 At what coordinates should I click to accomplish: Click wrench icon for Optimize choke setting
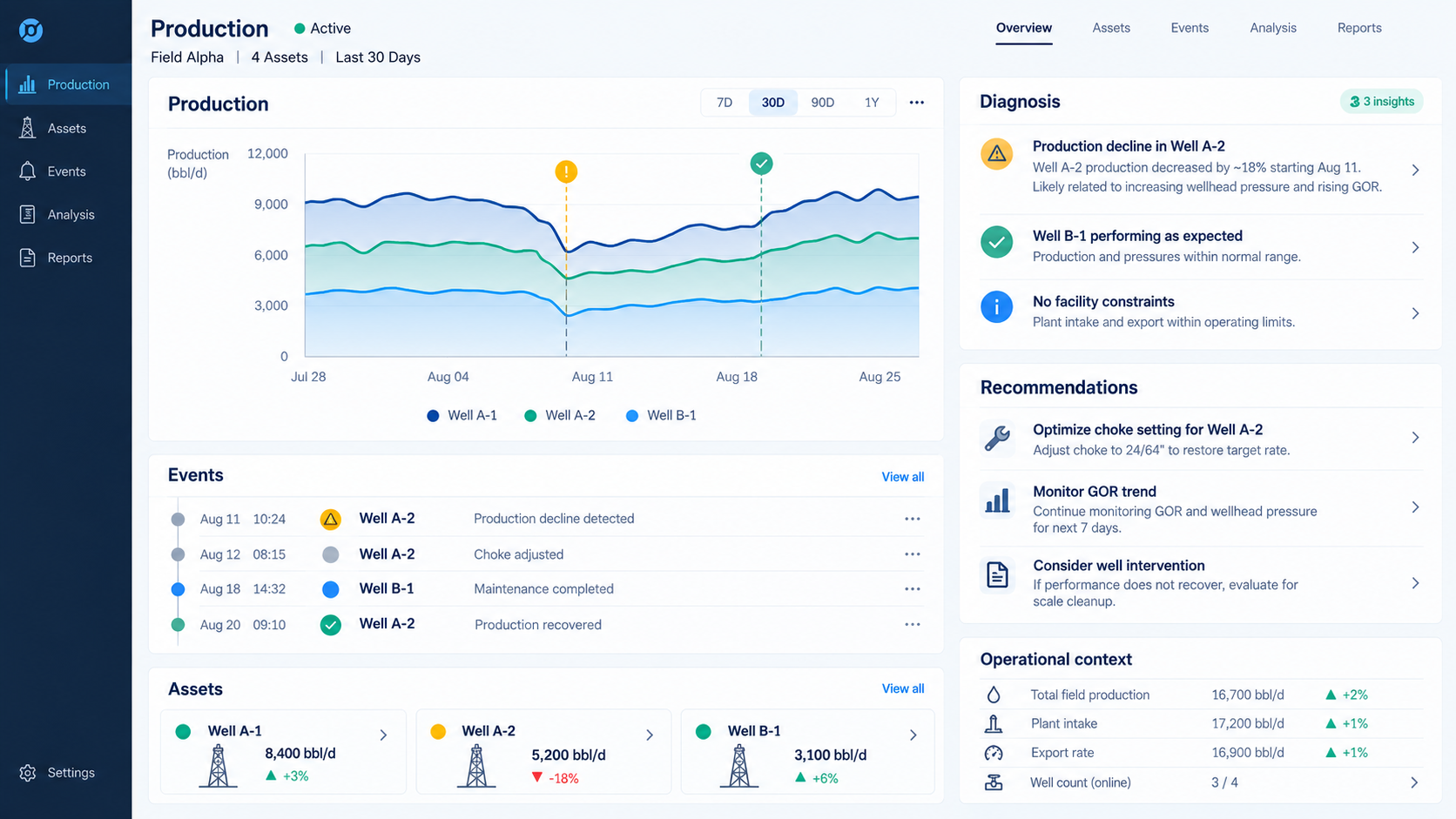[997, 438]
